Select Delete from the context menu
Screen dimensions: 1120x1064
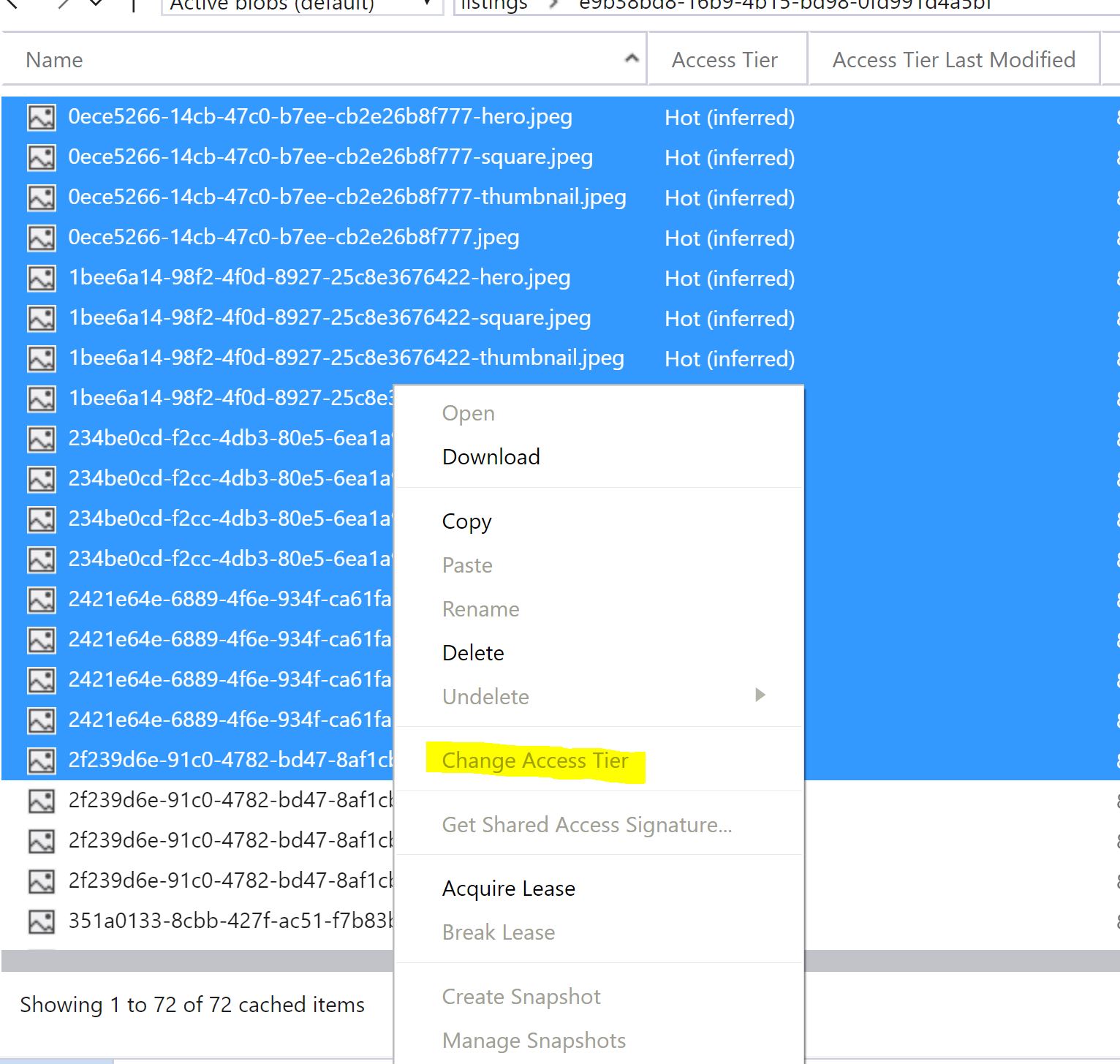tap(473, 652)
